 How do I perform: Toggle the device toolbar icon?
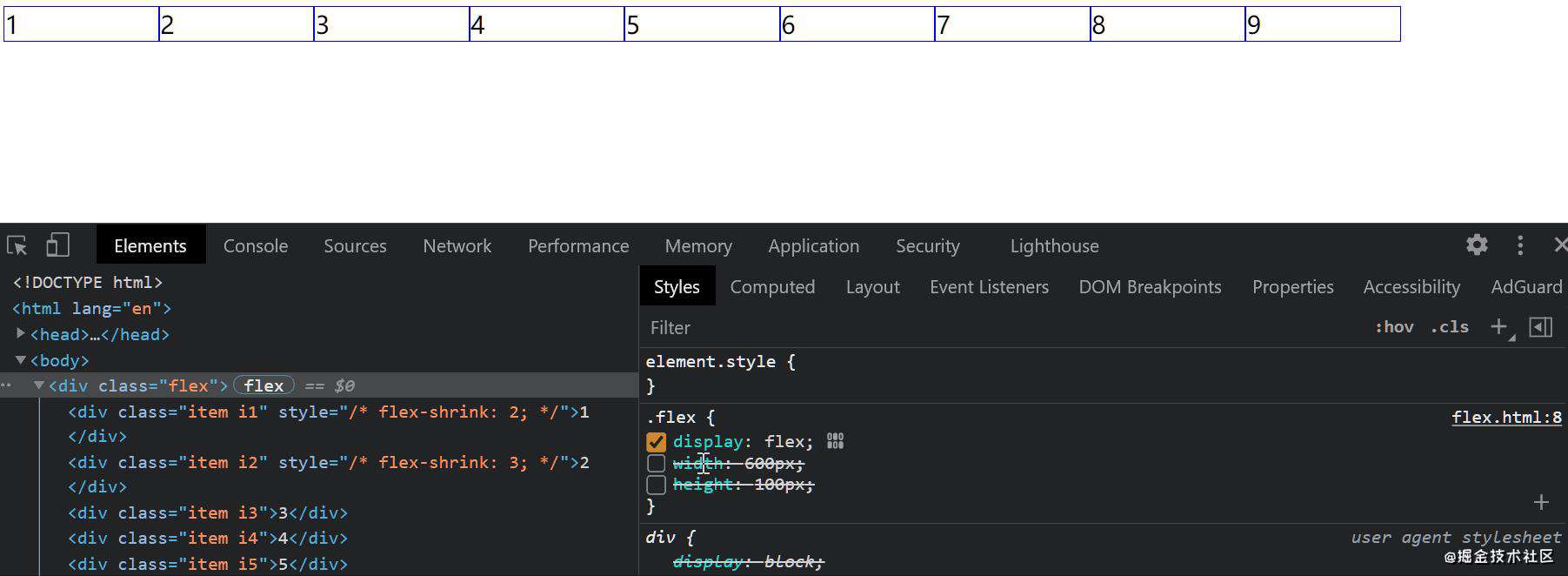click(57, 245)
